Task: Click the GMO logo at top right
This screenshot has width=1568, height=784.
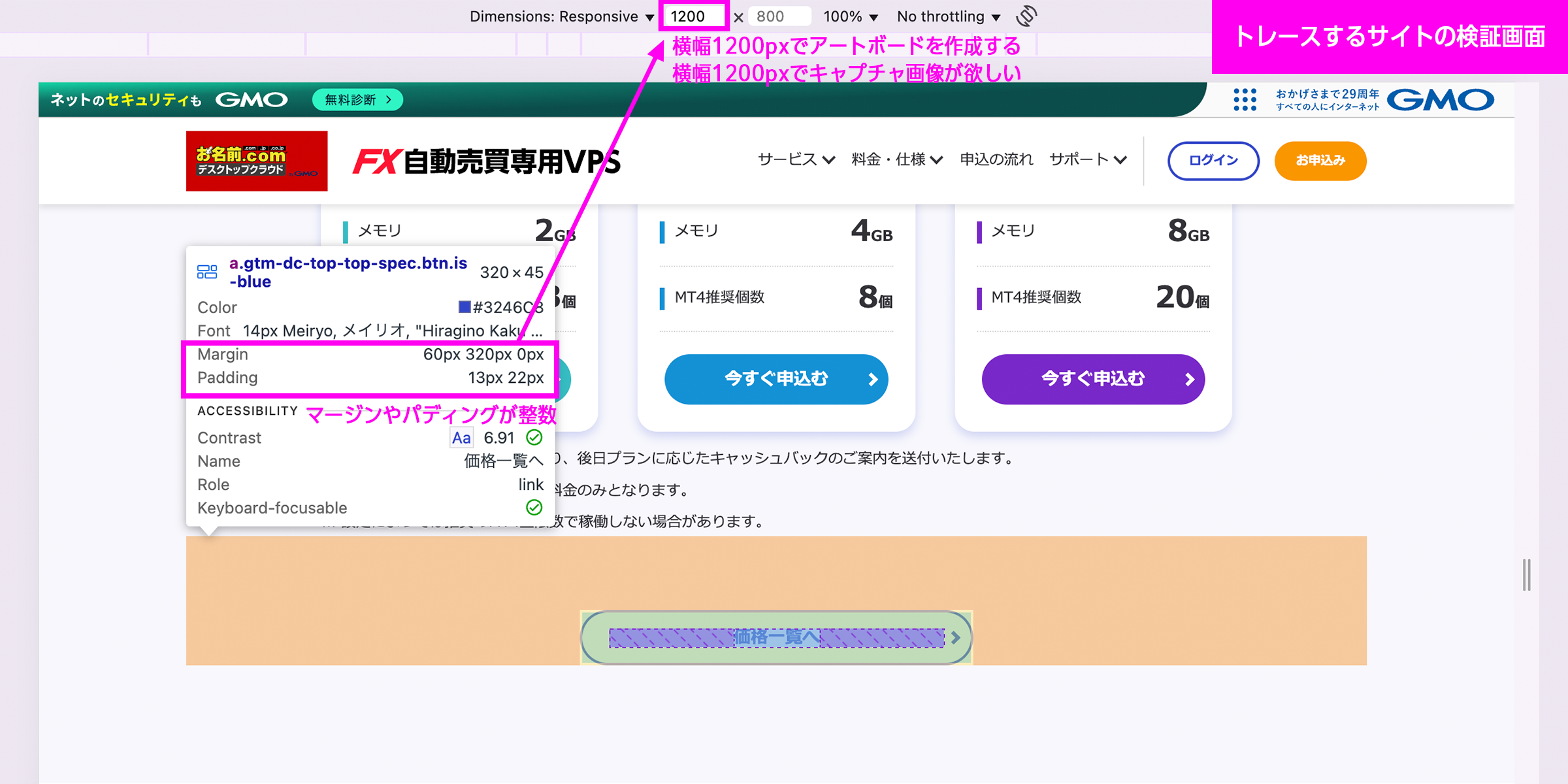Action: (1441, 100)
